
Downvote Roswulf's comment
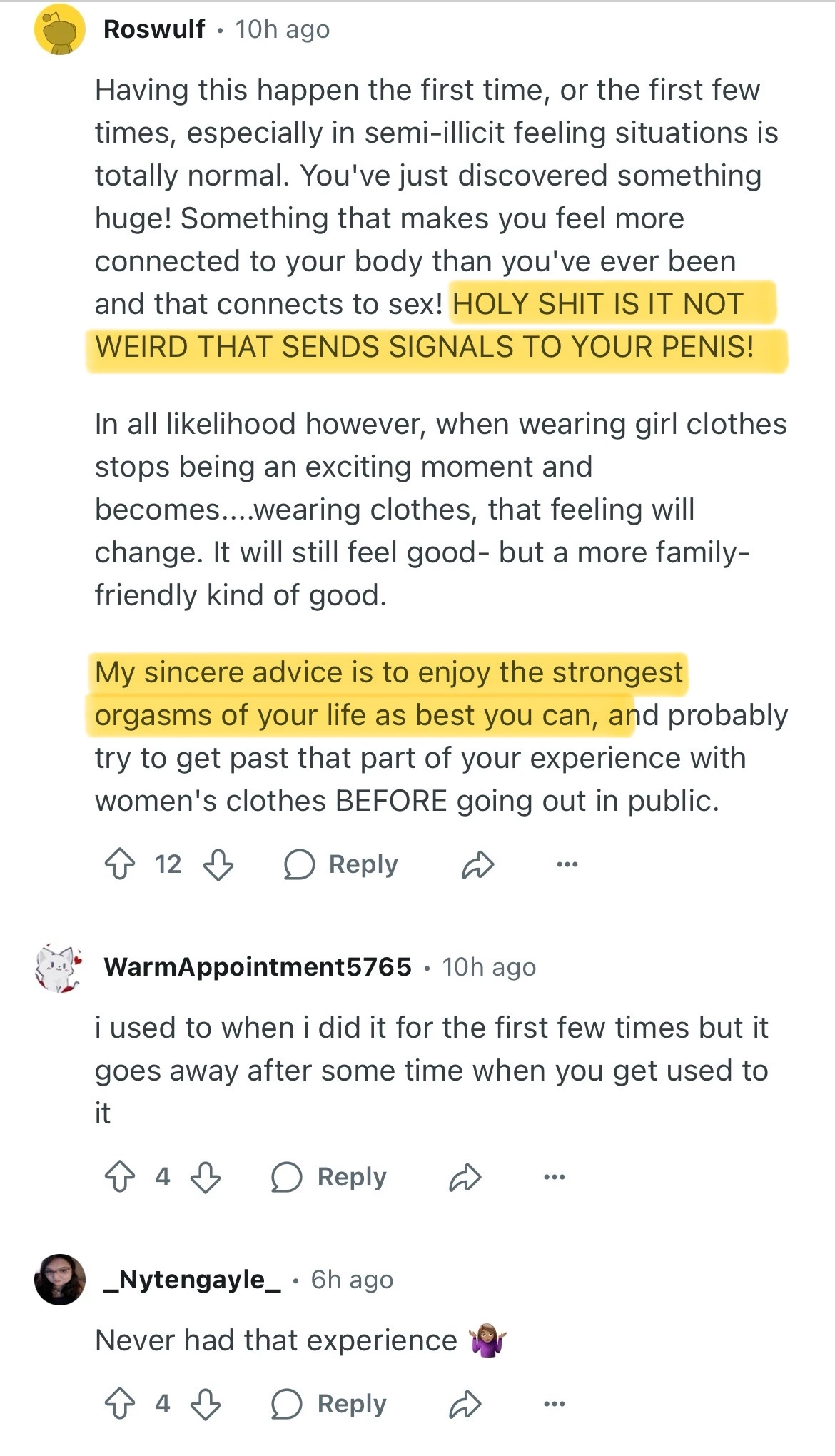(x=218, y=864)
